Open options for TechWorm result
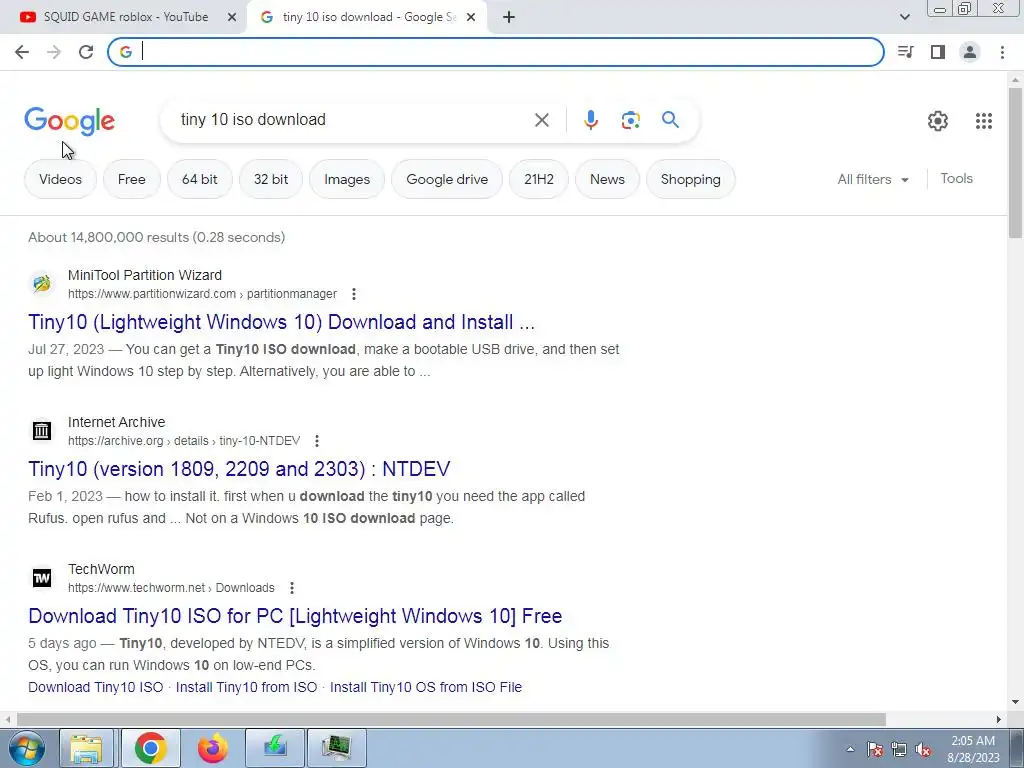 [x=292, y=588]
